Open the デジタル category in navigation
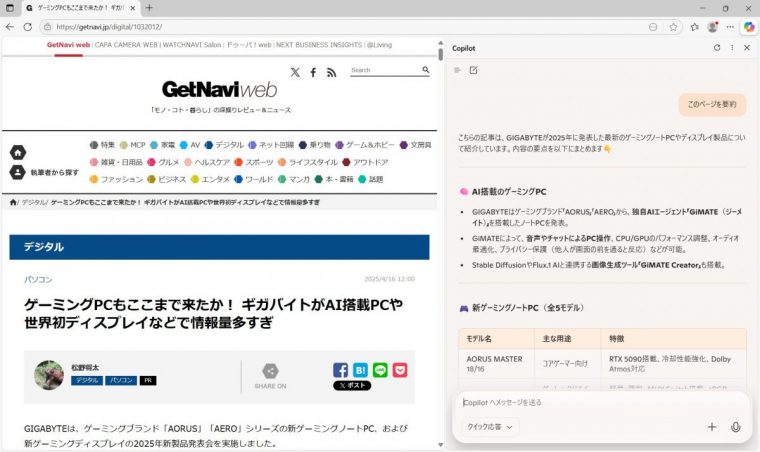The height and width of the screenshot is (452, 760). (224, 145)
